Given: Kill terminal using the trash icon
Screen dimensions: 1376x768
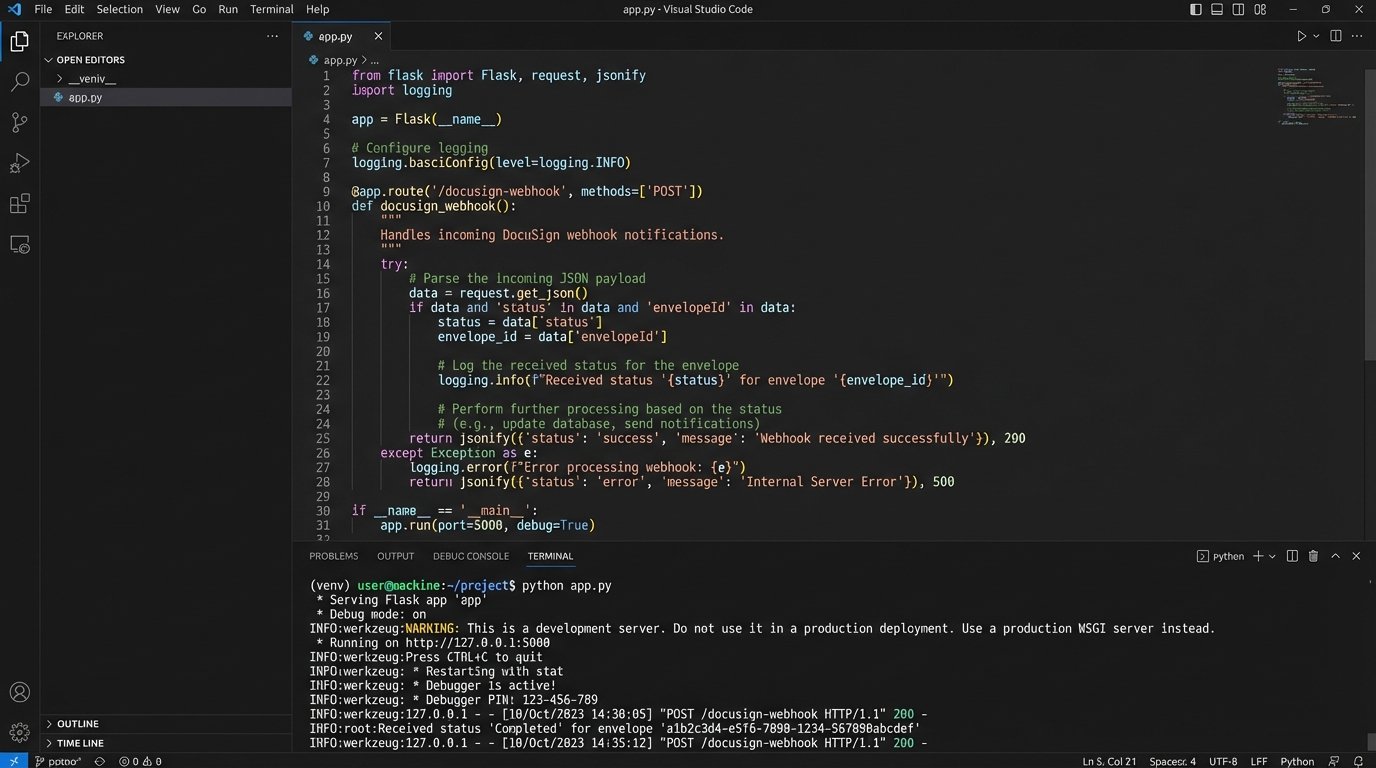Looking at the screenshot, I should 1313,556.
